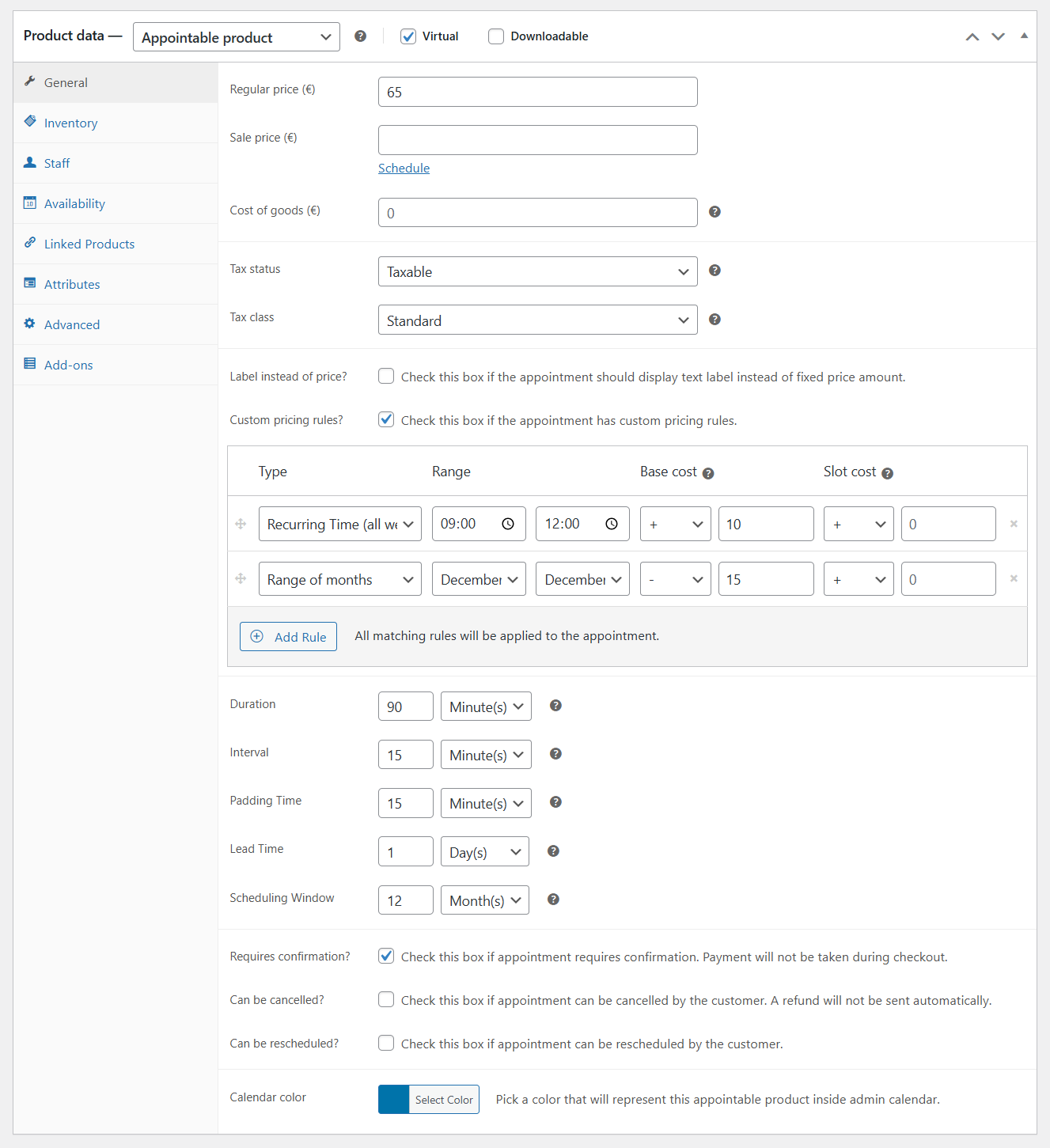Remove the Range of months pricing rule

[1014, 578]
